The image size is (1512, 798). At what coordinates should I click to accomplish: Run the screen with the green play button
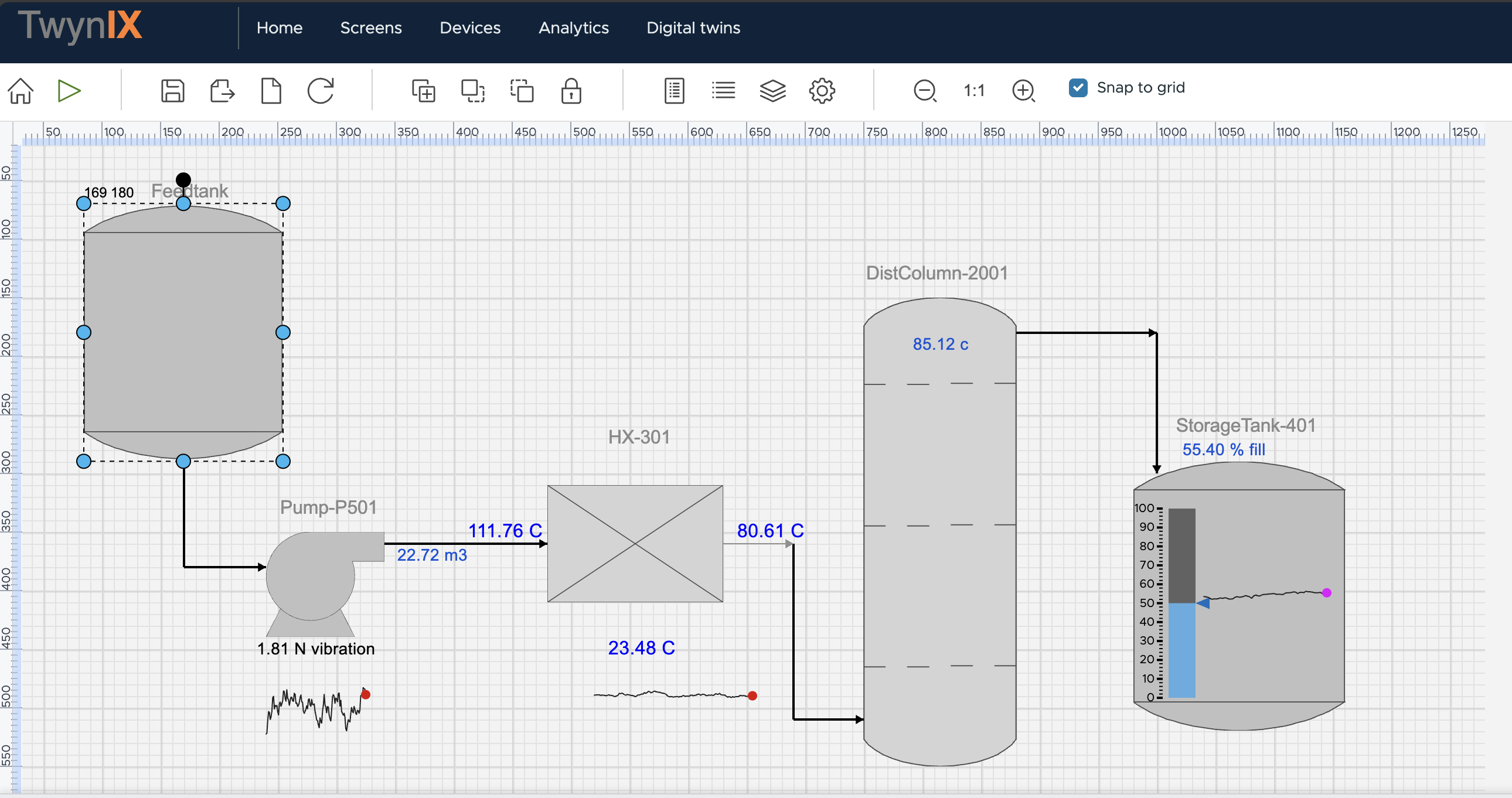[x=69, y=90]
